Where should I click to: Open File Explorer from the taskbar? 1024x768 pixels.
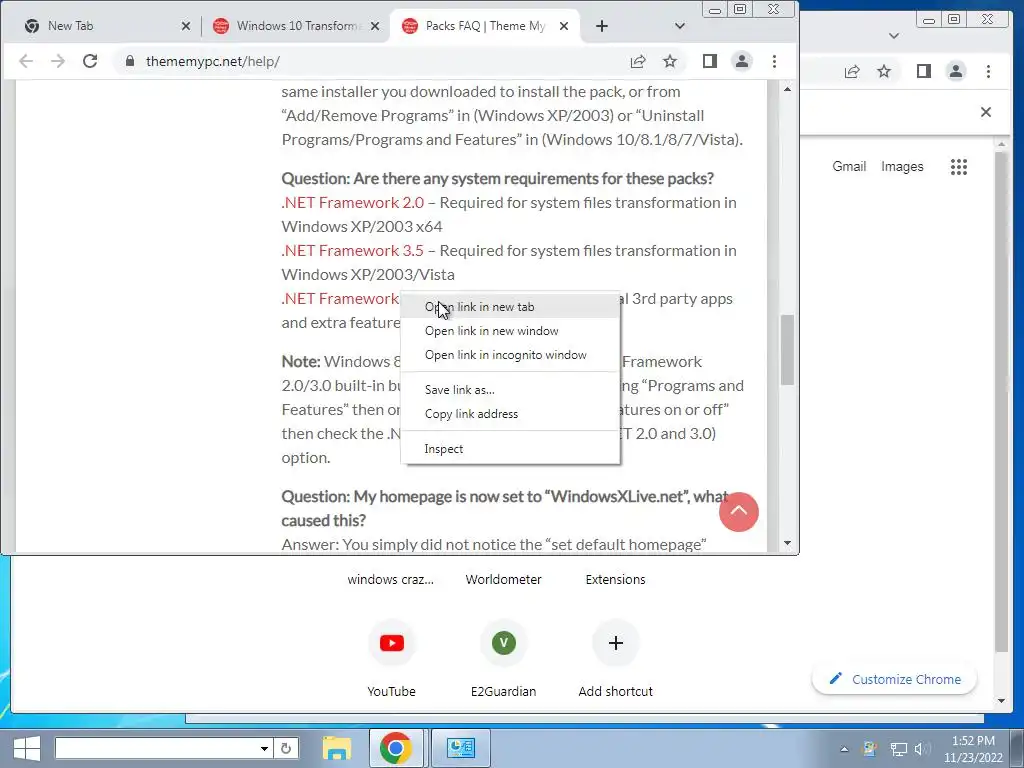pos(337,748)
